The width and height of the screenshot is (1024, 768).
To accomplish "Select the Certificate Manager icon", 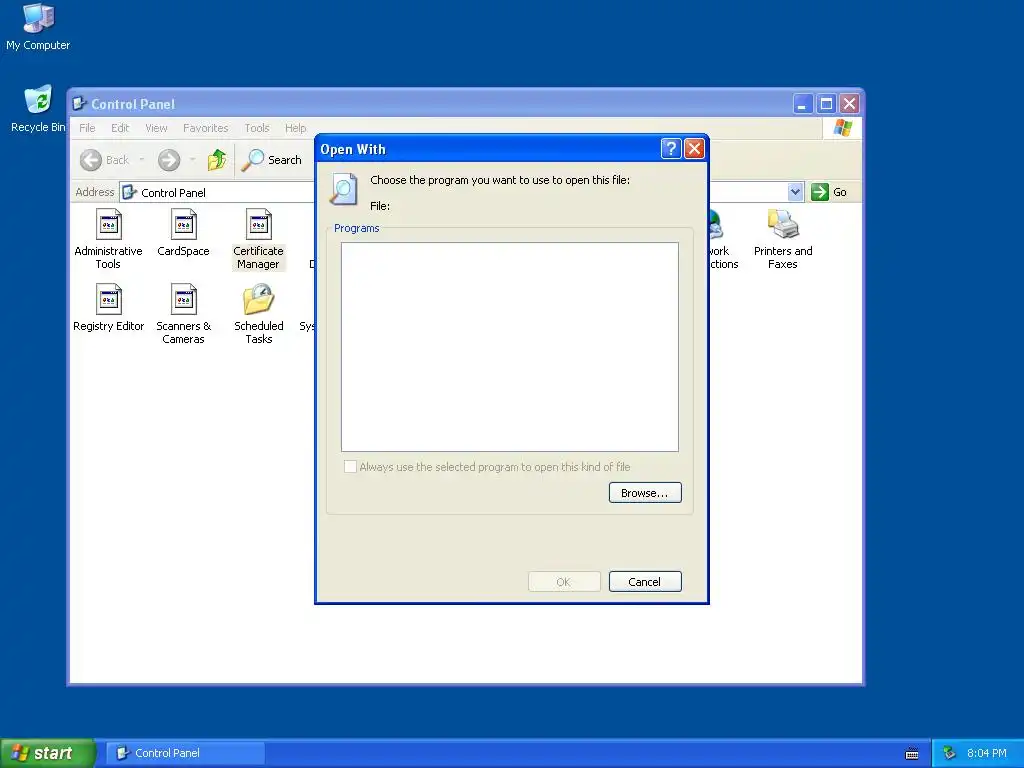I will point(259,239).
